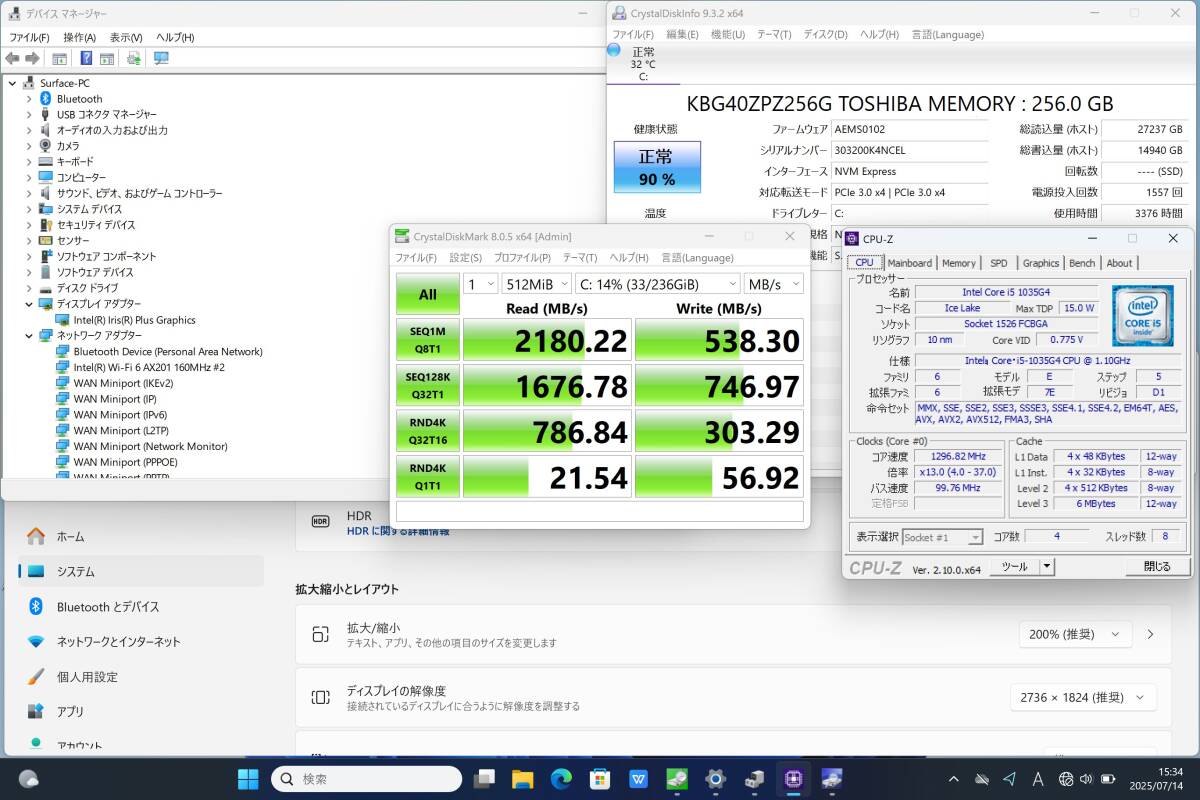Viewport: 1200px width, 800px height.
Task: Collapse the ネットワーク アダプター node
Action: 29,336
